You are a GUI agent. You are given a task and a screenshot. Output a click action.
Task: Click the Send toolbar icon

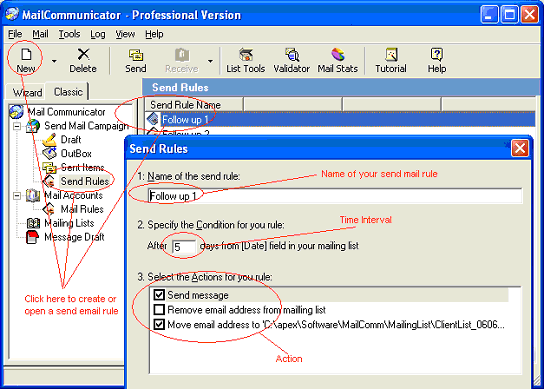136,55
